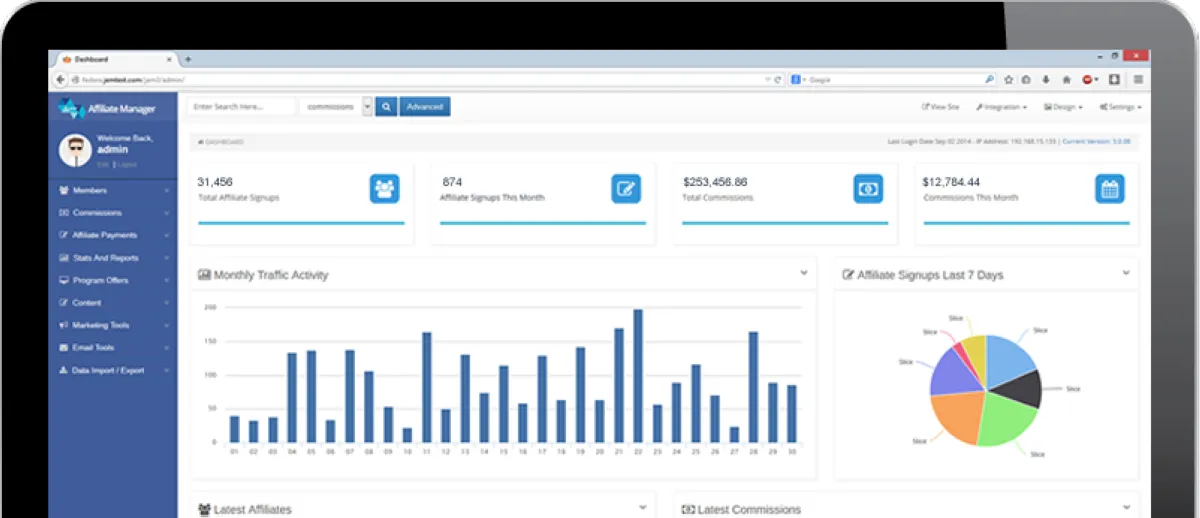Click the Total Commissions money icon
The image size is (1200, 518).
tap(868, 188)
